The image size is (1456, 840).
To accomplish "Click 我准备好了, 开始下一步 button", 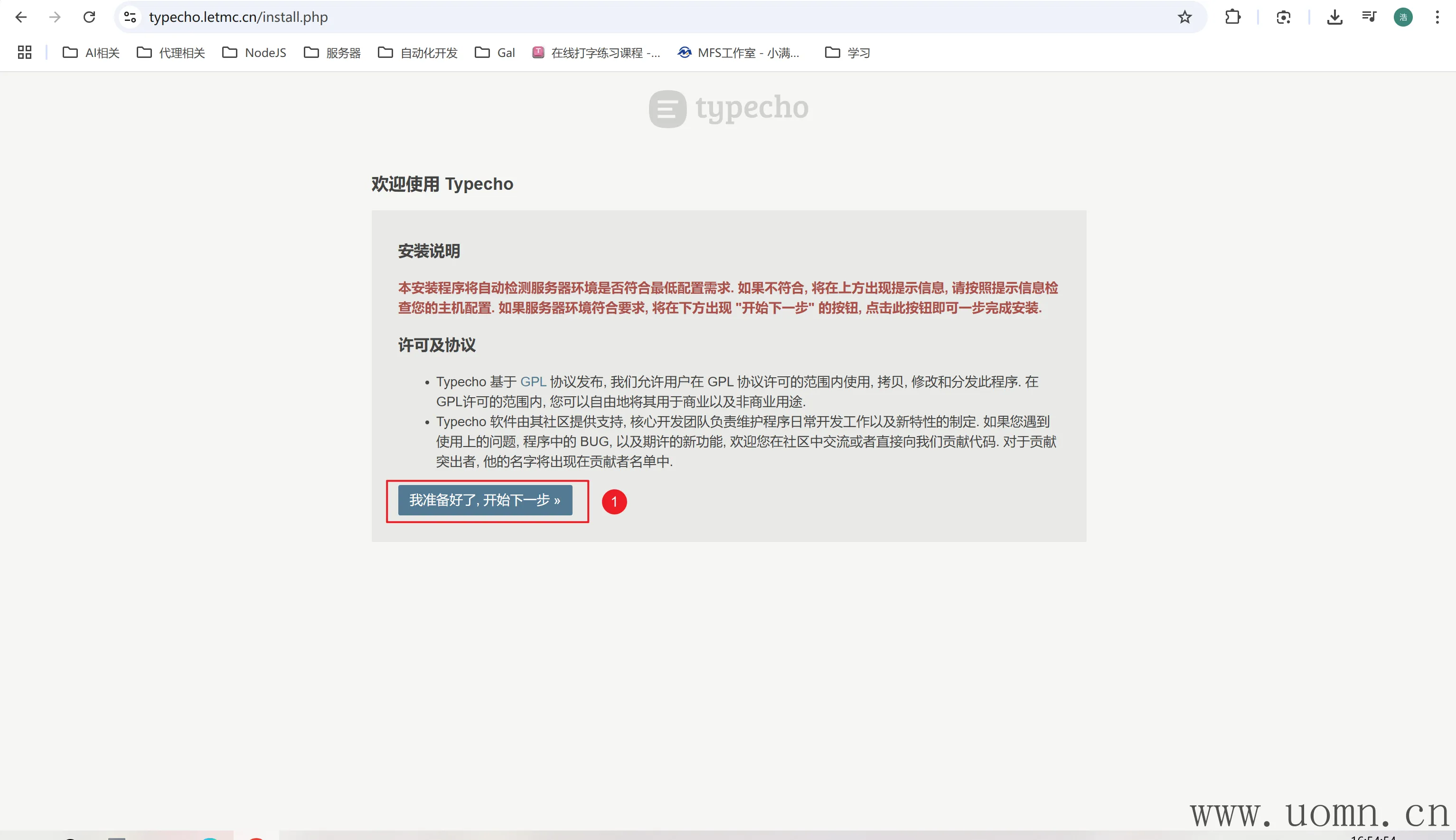I will tap(485, 500).
